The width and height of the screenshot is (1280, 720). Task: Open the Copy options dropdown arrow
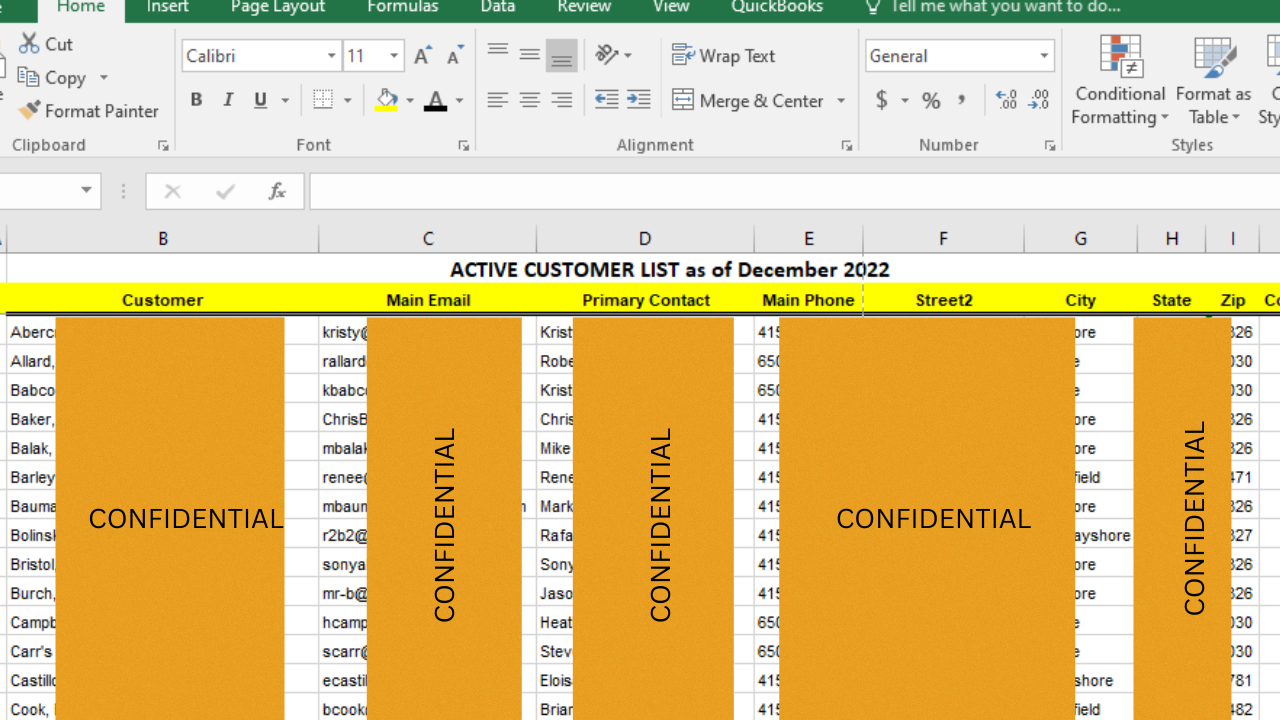[103, 77]
